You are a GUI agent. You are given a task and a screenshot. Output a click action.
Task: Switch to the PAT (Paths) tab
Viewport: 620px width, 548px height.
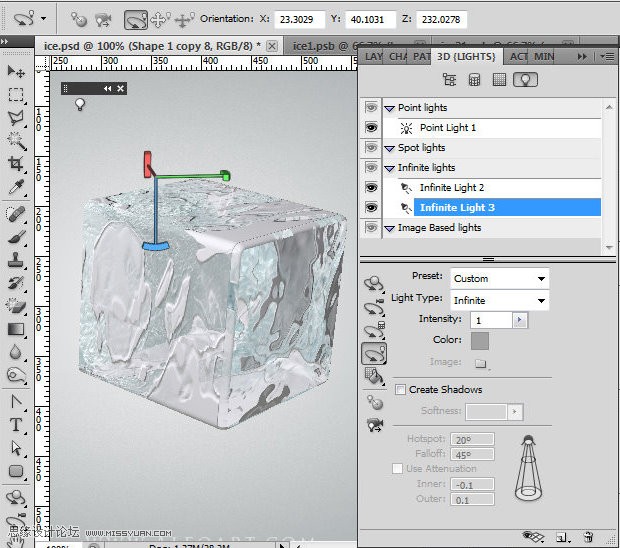tap(421, 57)
